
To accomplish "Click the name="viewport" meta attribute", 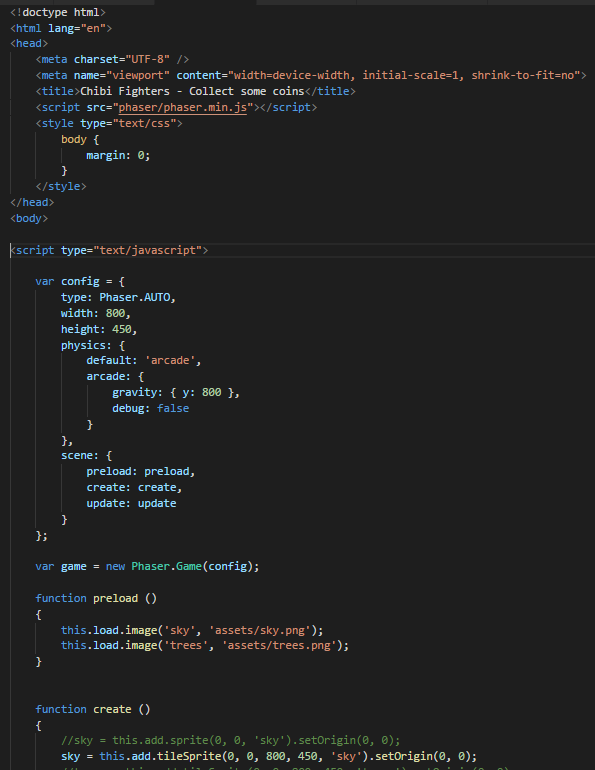I will point(122,75).
